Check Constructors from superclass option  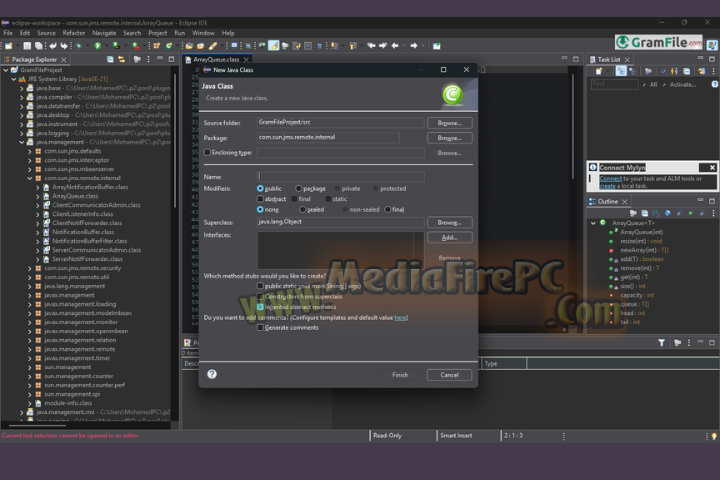(260, 296)
